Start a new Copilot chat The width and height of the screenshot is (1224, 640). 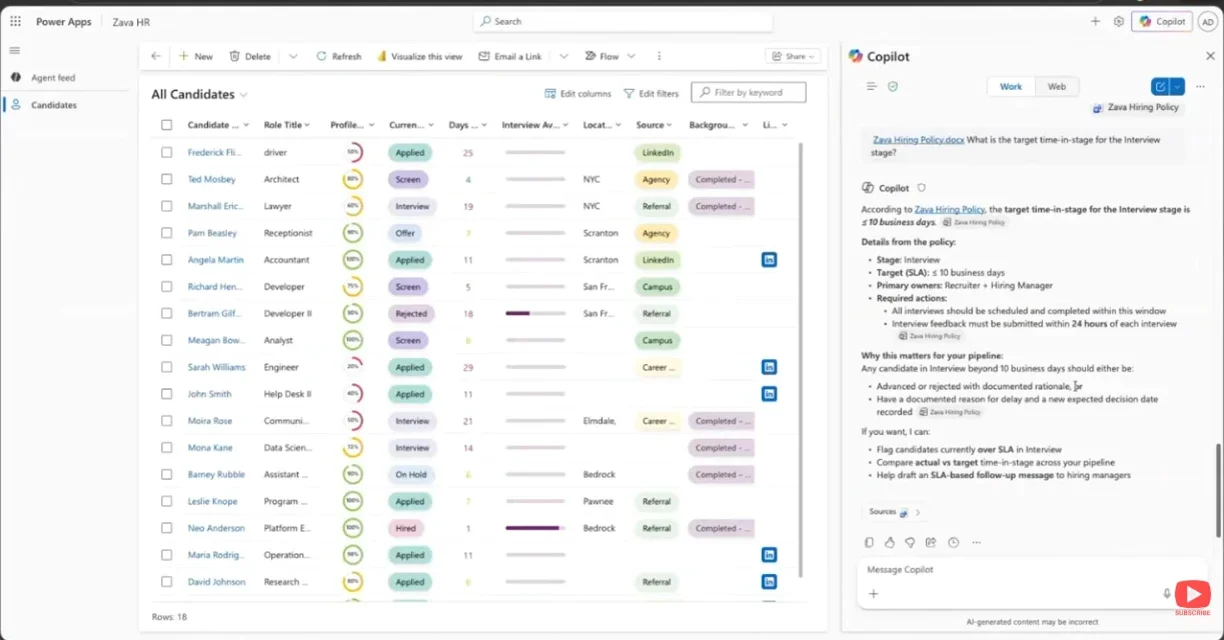(1160, 87)
